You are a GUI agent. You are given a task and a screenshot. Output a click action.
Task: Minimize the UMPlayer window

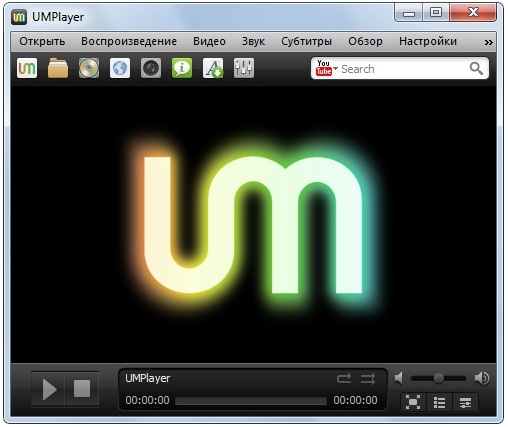409,13
